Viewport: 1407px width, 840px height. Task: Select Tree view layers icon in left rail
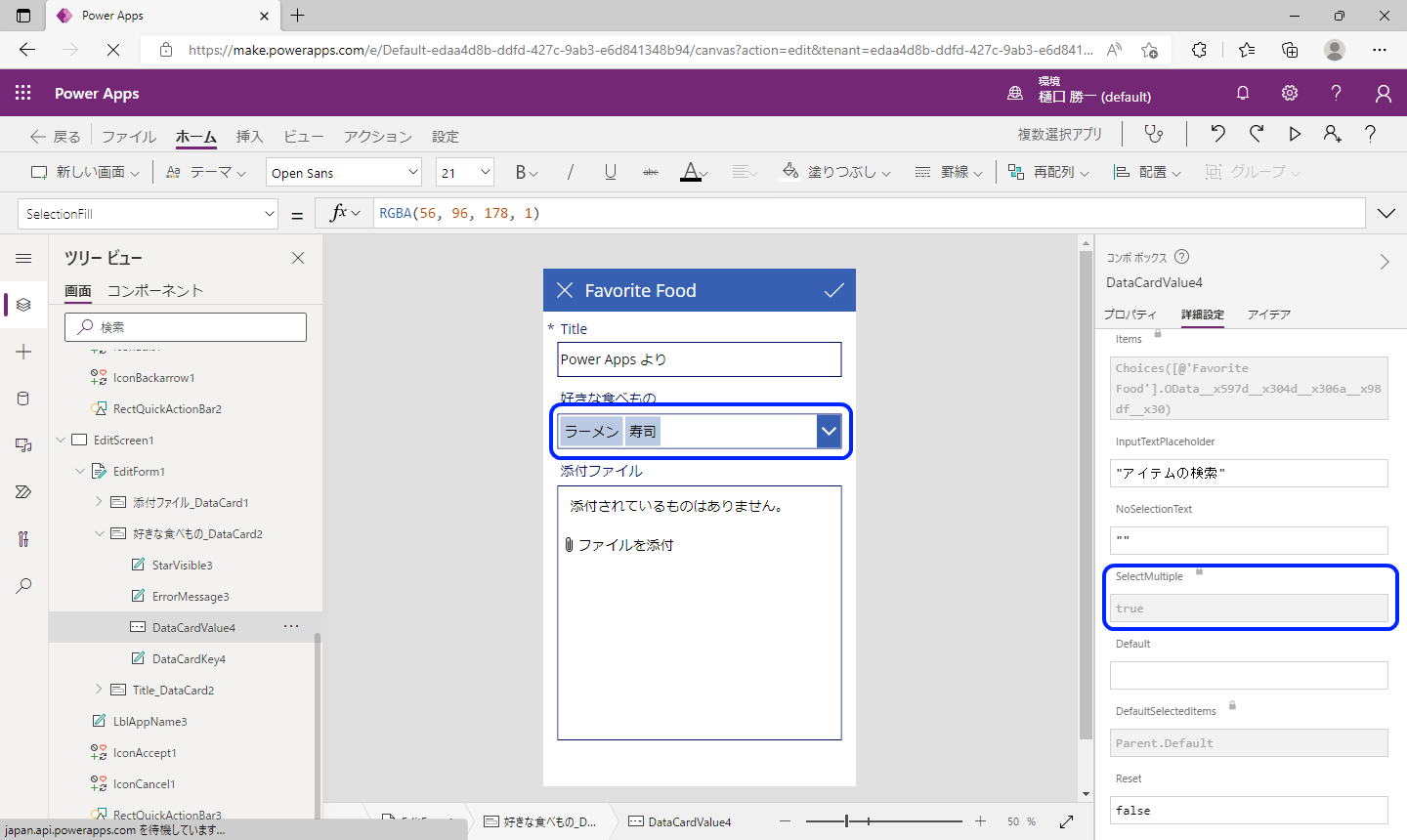click(x=23, y=305)
